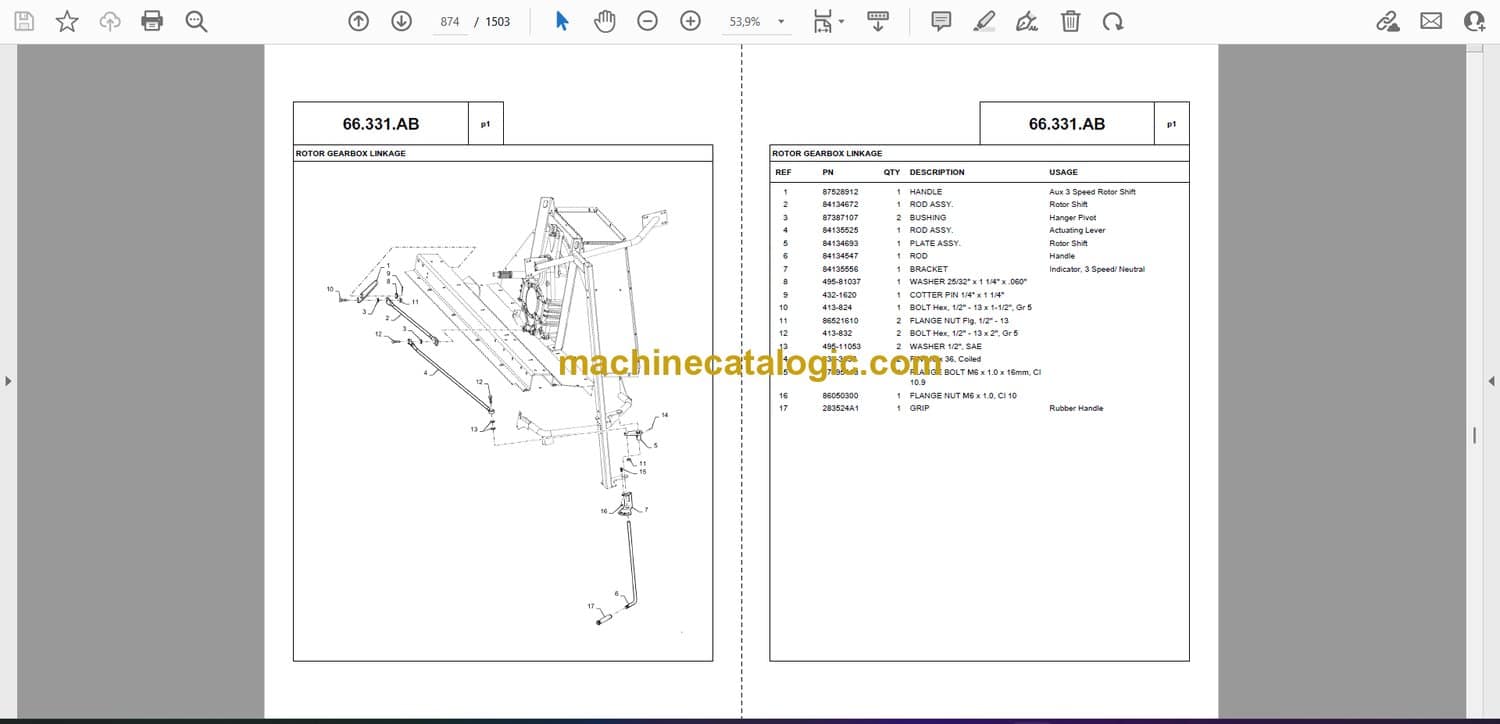Viewport: 1500px width, 724px height.
Task: Select part number 84134693
Action: click(840, 243)
